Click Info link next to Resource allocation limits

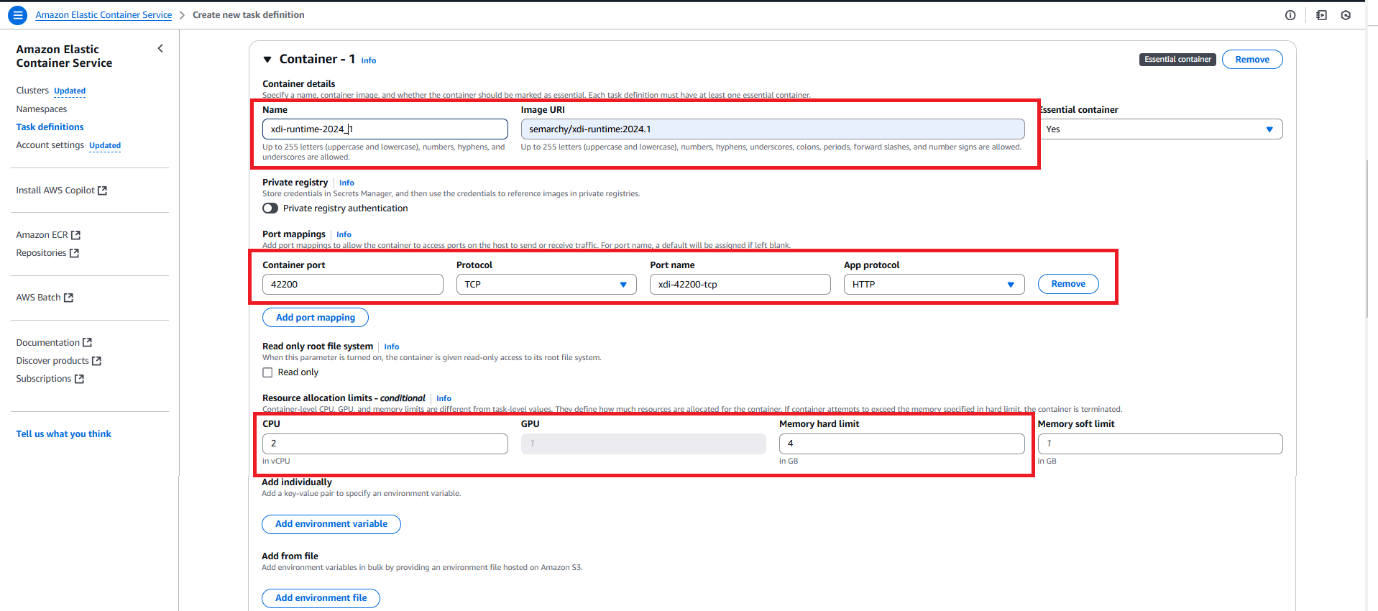pyautogui.click(x=444, y=398)
